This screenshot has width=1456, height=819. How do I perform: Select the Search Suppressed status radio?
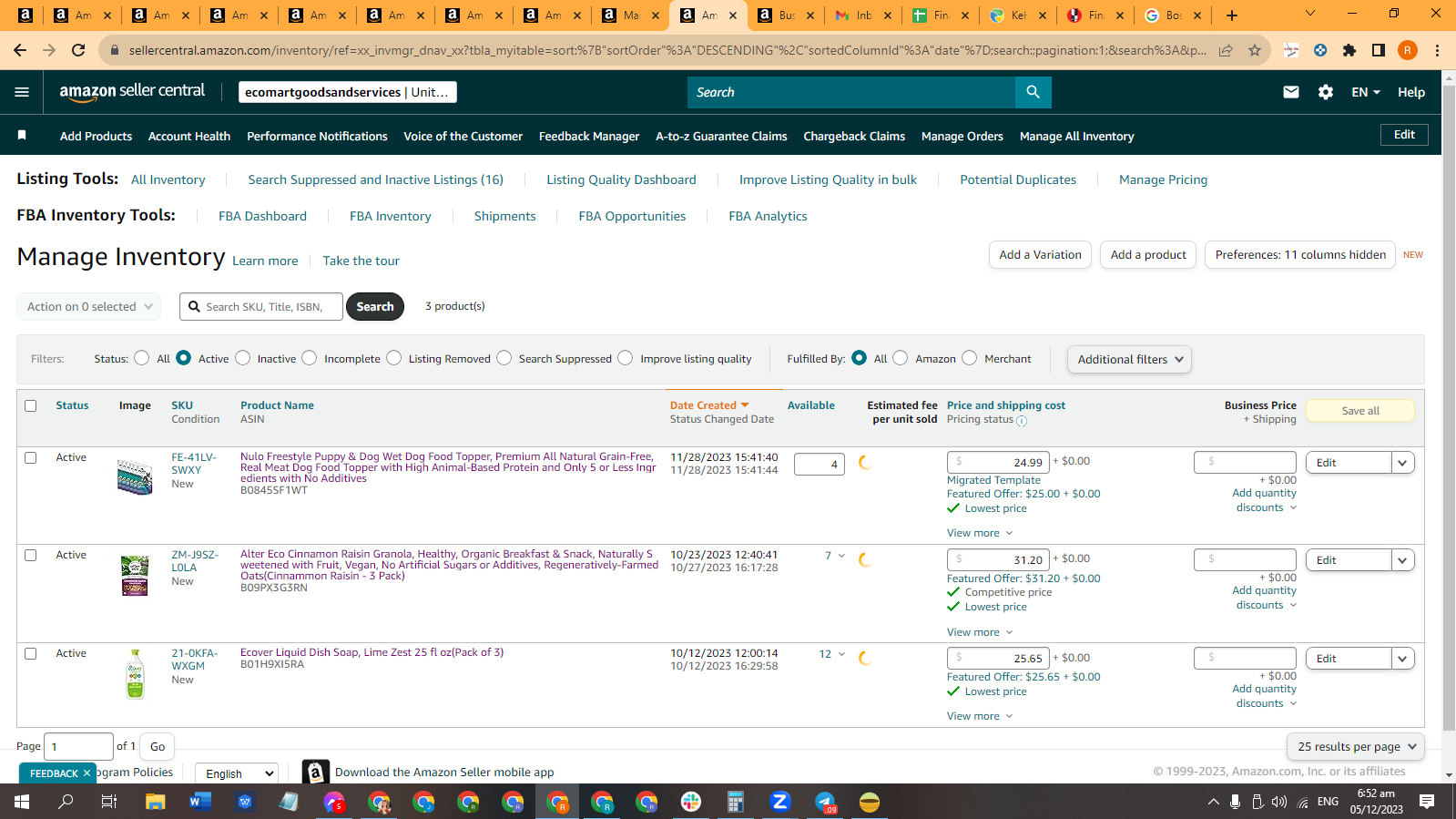pos(504,358)
